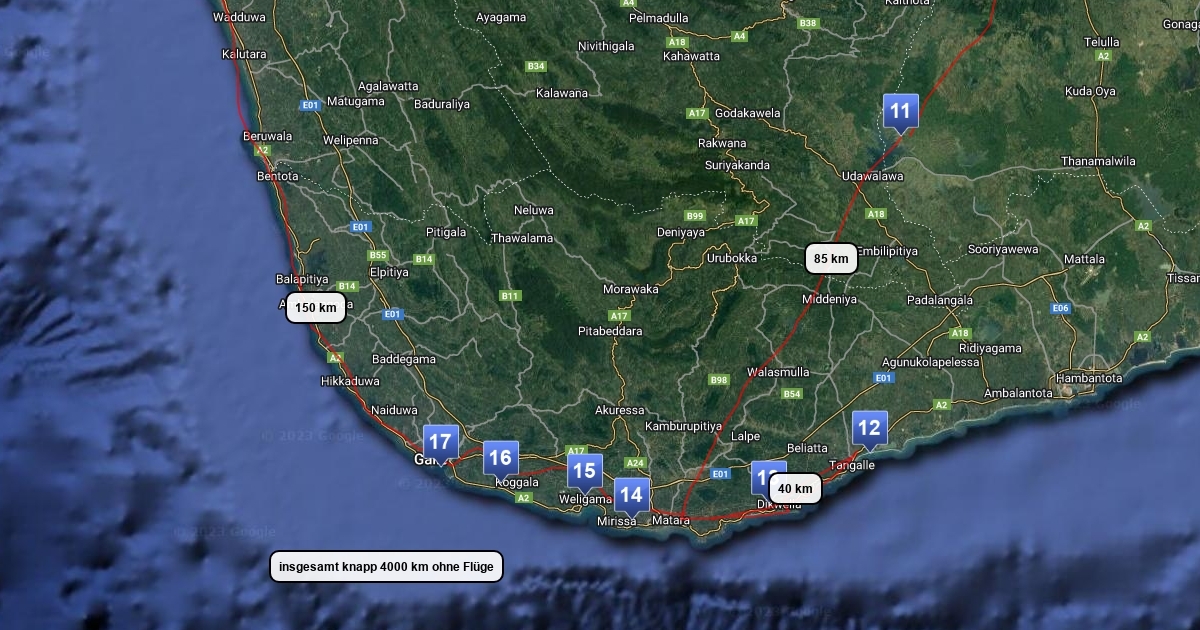Click the Tangalle town label
Viewport: 1200px width, 630px height.
853,465
